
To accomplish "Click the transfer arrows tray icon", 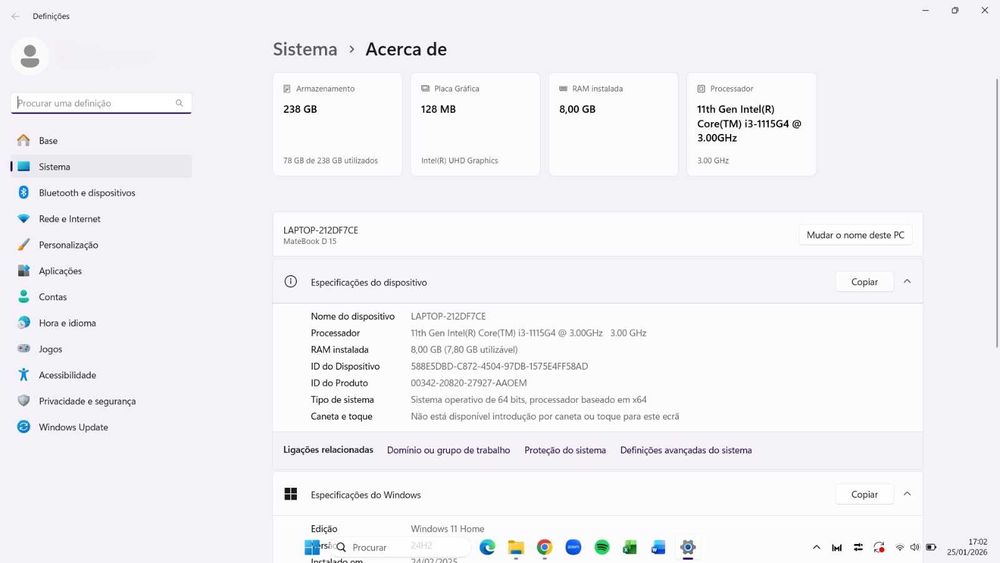I will click(x=858, y=547).
